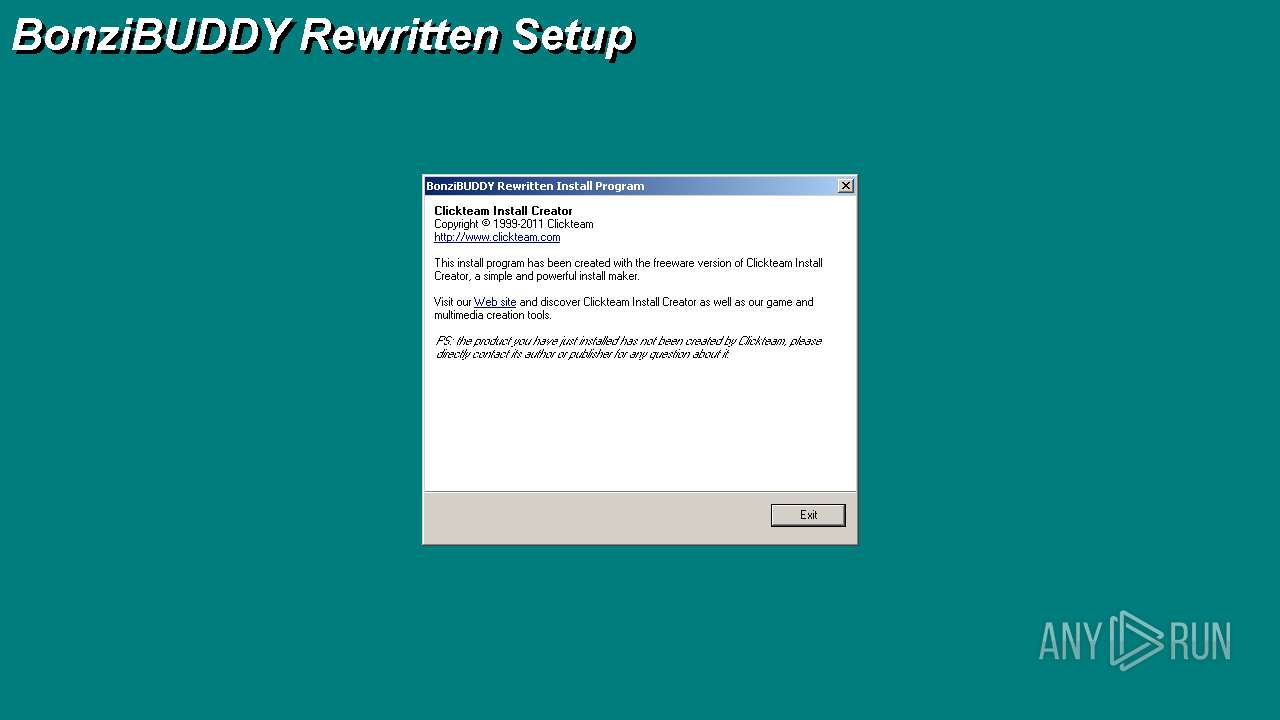Open the http://www.clickteam.com link
The image size is (1280, 720).
(x=497, y=237)
